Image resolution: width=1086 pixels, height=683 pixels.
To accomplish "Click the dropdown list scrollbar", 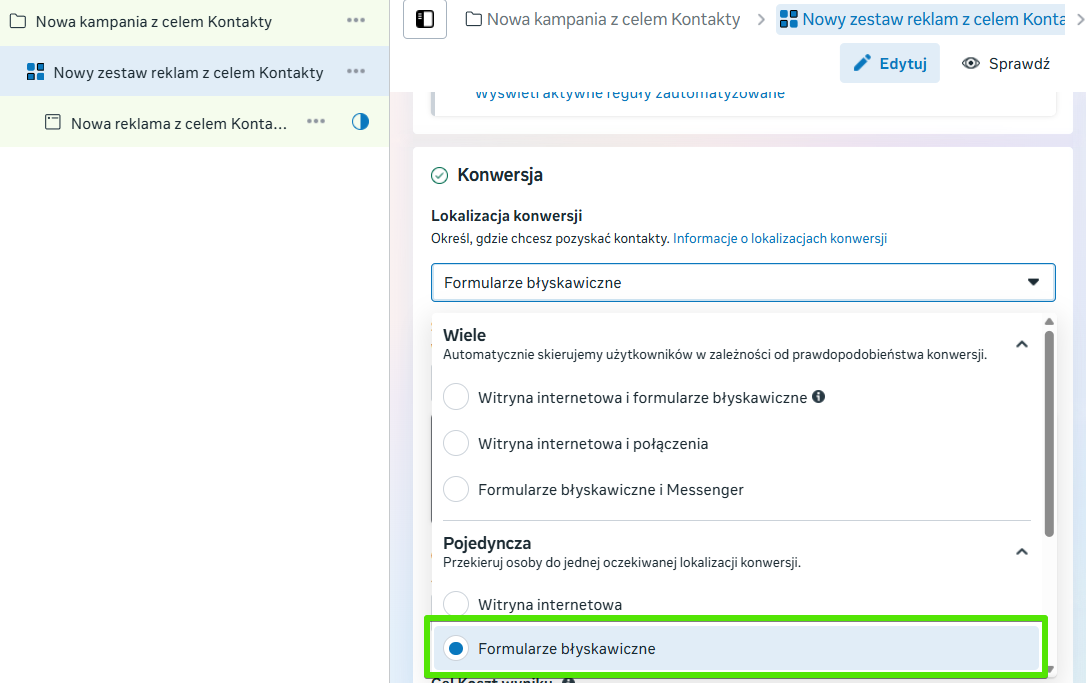I will pos(1048,430).
